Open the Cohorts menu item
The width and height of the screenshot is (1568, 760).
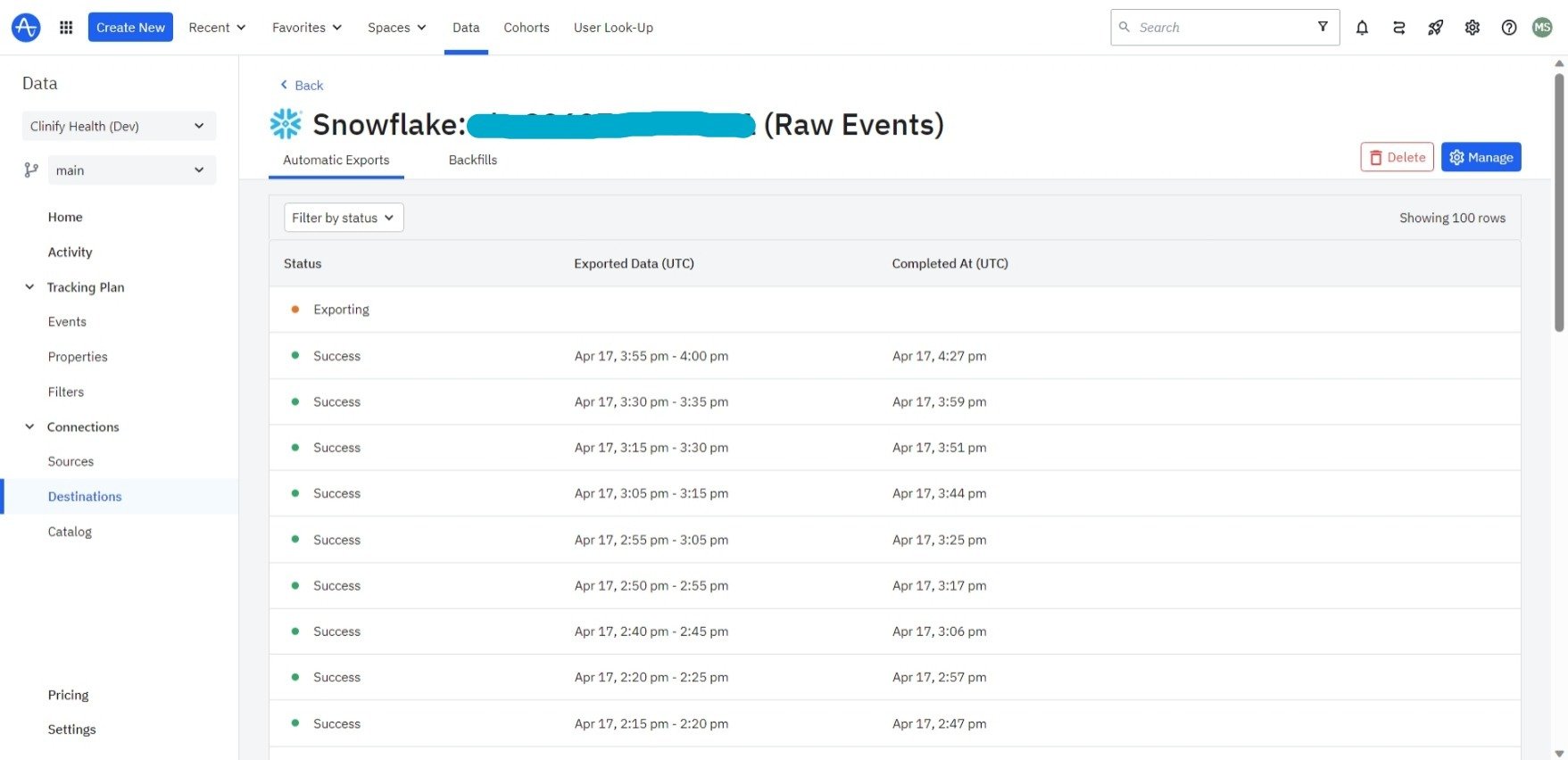[x=527, y=28]
